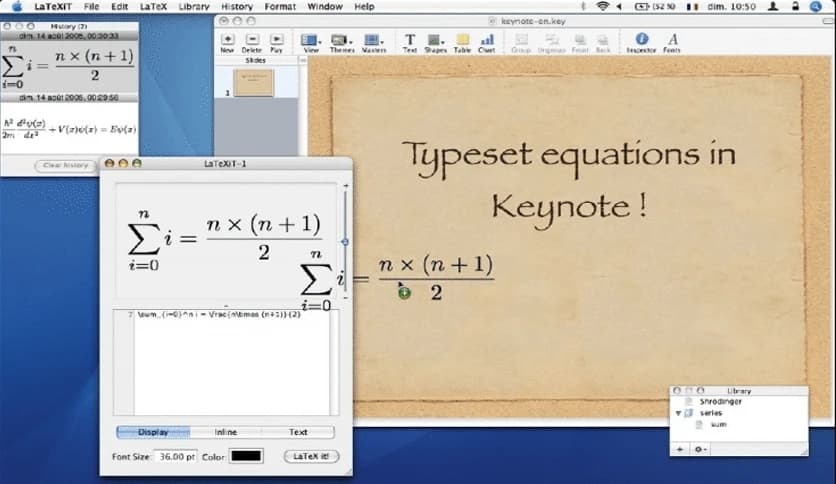Click Clear history button
Screen dimensions: 836x484
coord(65,165)
